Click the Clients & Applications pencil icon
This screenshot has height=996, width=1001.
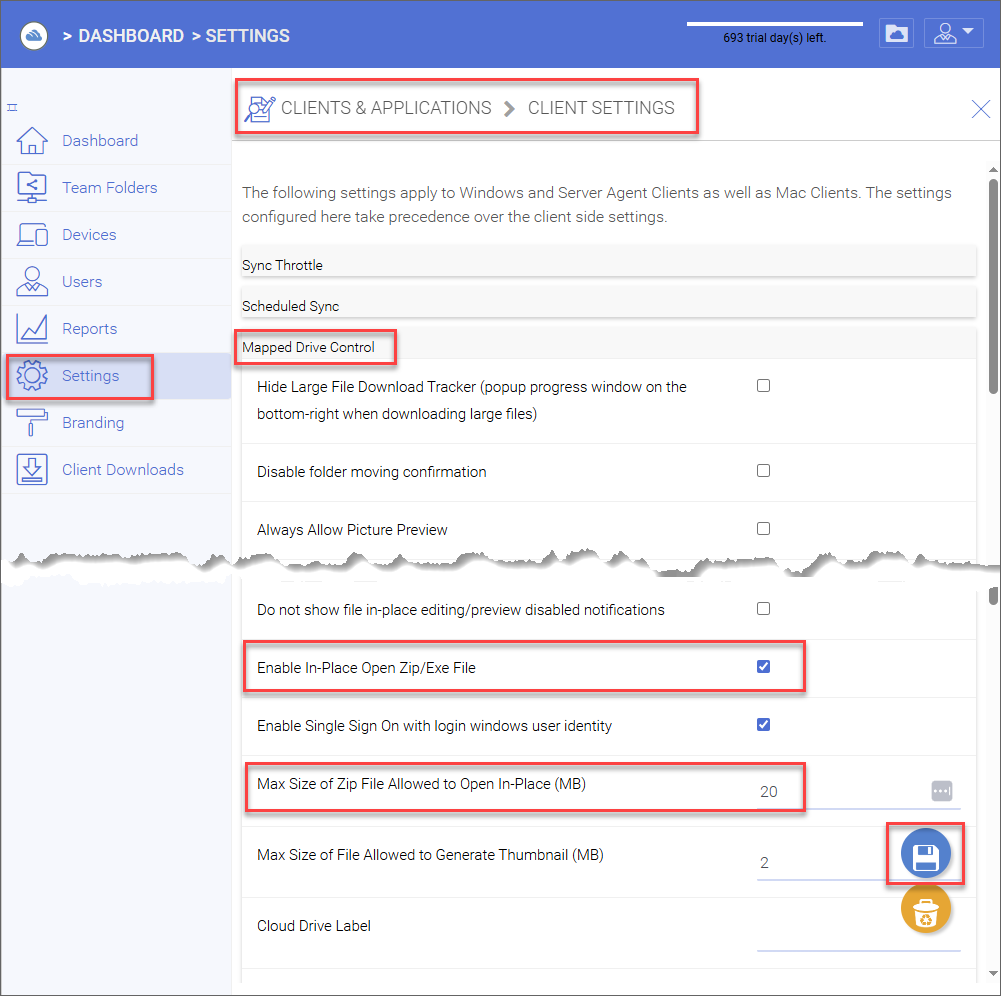(x=260, y=109)
